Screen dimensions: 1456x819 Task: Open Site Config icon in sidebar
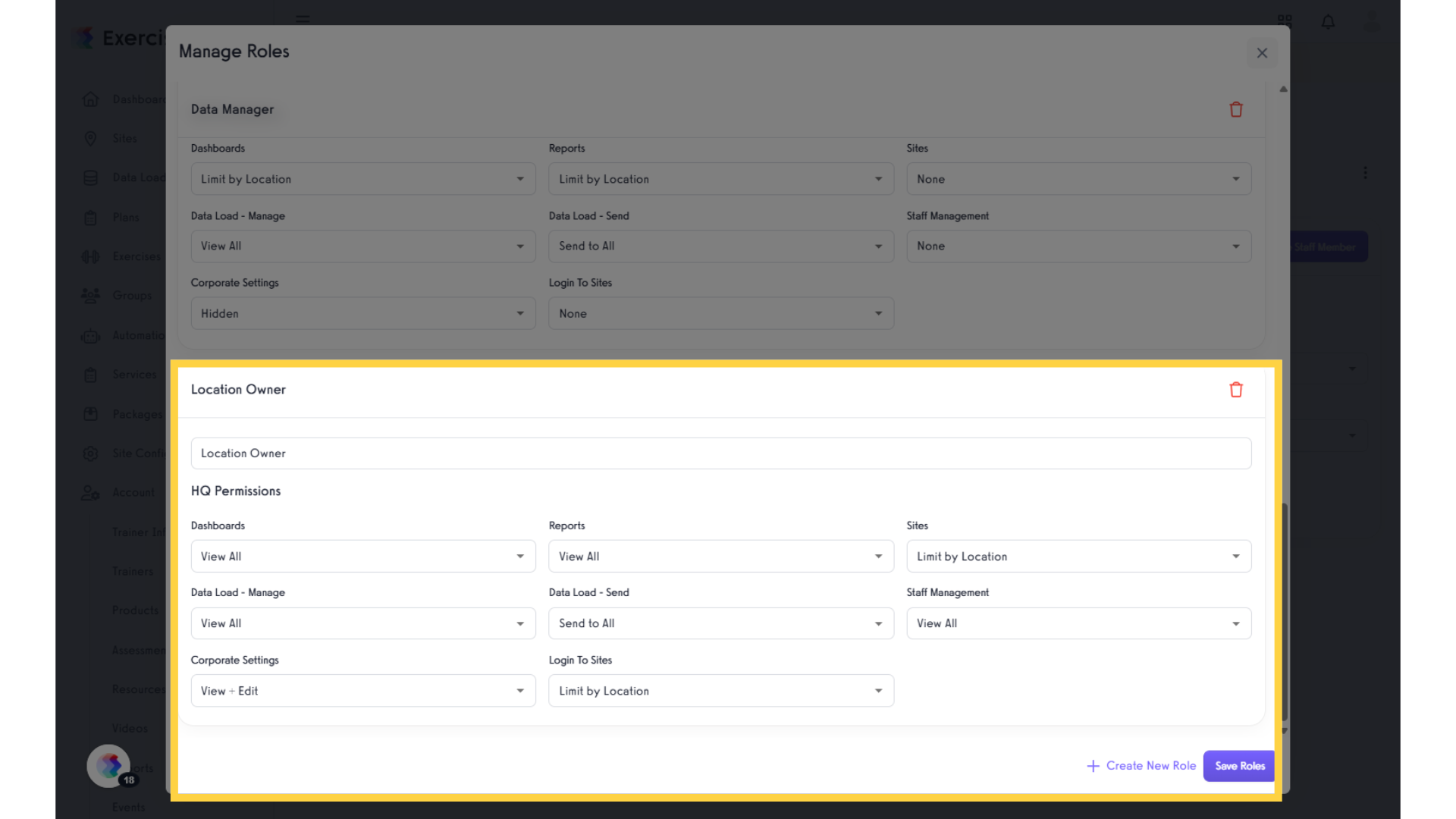(x=90, y=453)
